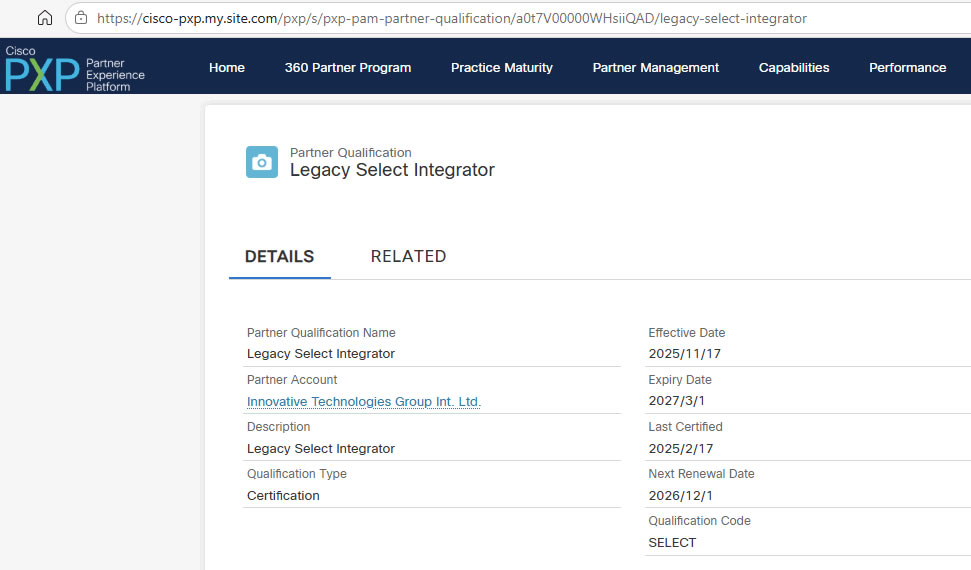Open the Performance navigation item
Viewport: 971px width, 570px height.
tap(907, 68)
